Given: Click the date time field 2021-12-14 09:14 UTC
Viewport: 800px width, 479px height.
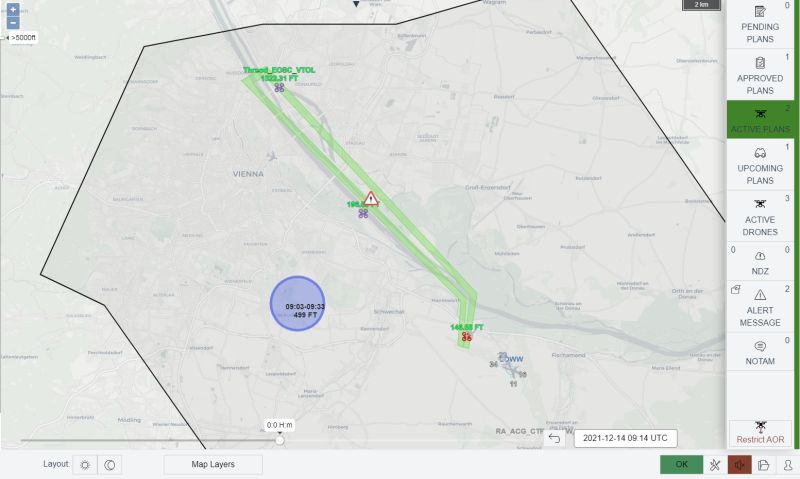Looking at the screenshot, I should 625,438.
